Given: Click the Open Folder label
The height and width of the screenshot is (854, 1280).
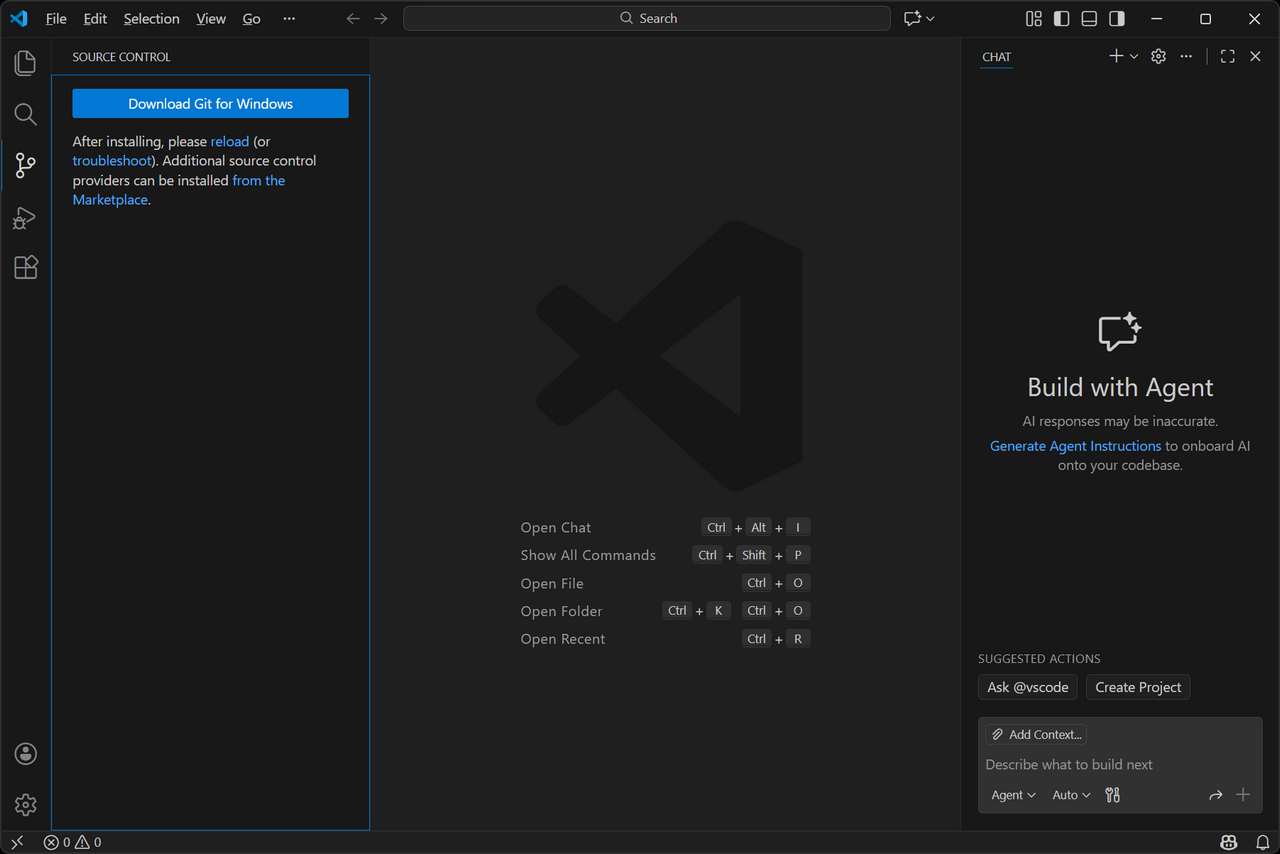Looking at the screenshot, I should click(x=561, y=611).
